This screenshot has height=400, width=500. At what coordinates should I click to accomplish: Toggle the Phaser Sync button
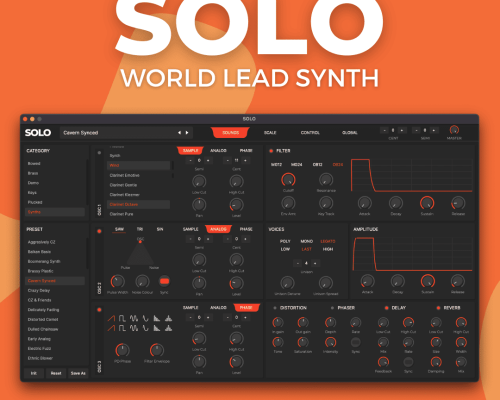(x=356, y=342)
